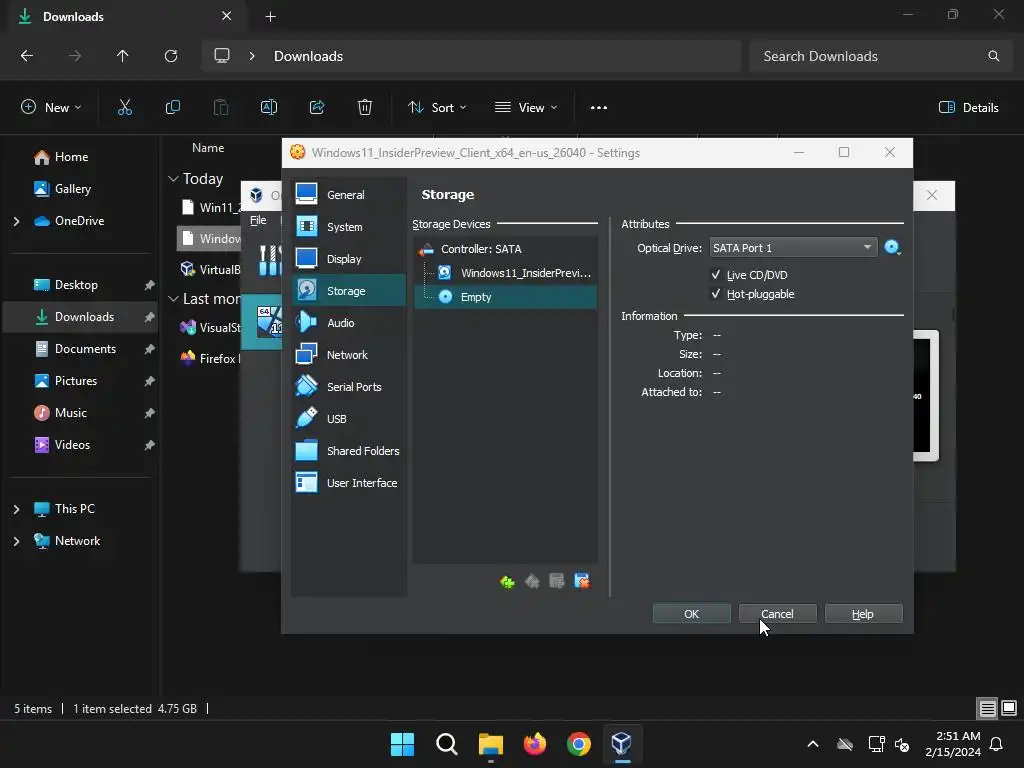Open Display settings category
Viewport: 1024px width, 768px height.
click(348, 259)
